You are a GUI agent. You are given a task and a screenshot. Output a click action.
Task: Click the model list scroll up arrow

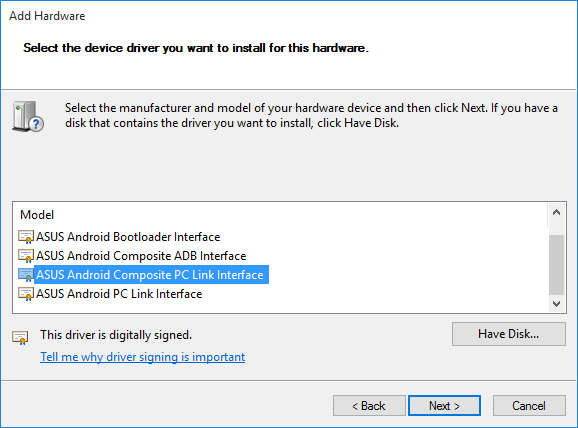pos(557,212)
